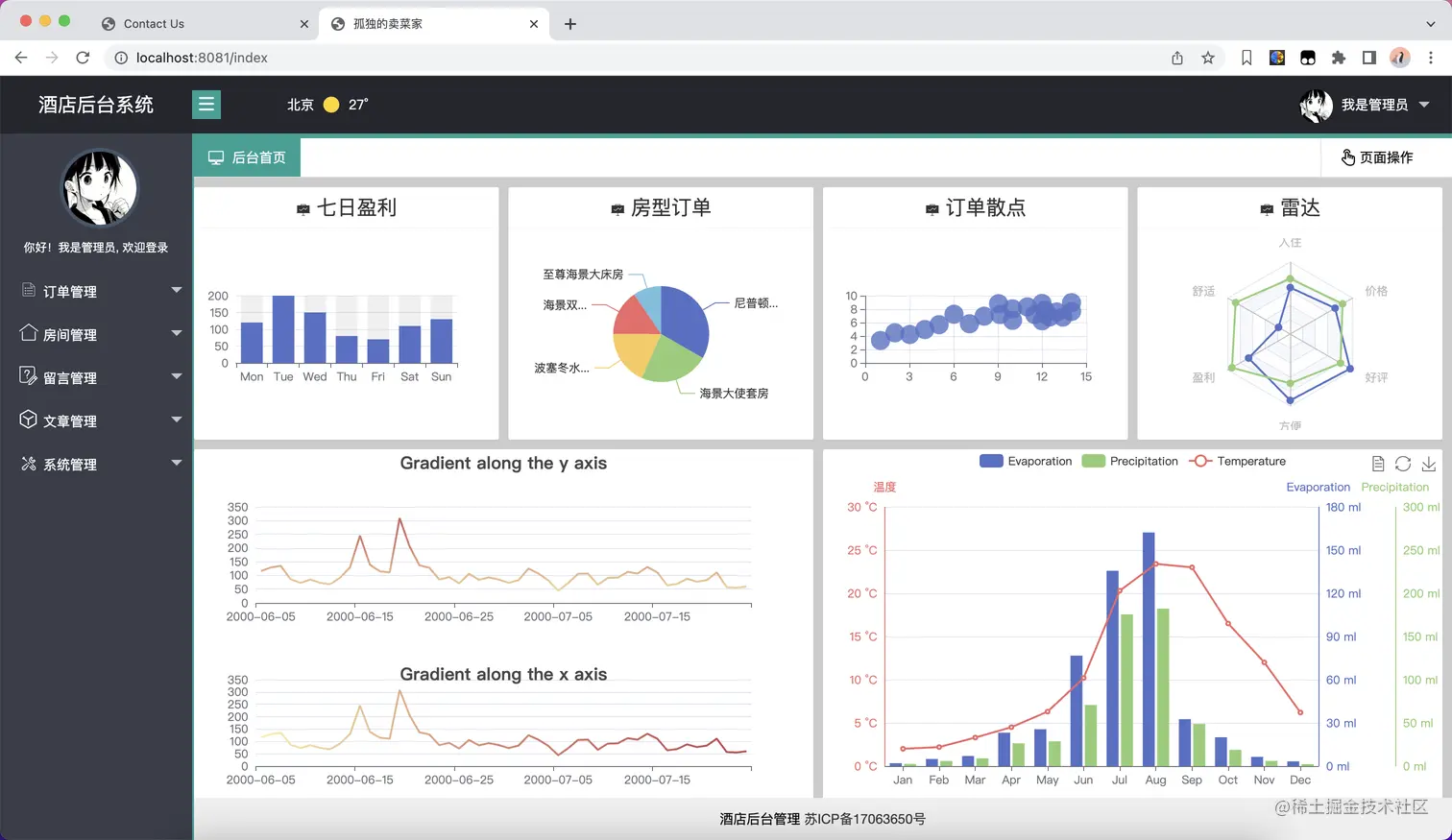Toggle the Precipitation legend series

point(1130,461)
